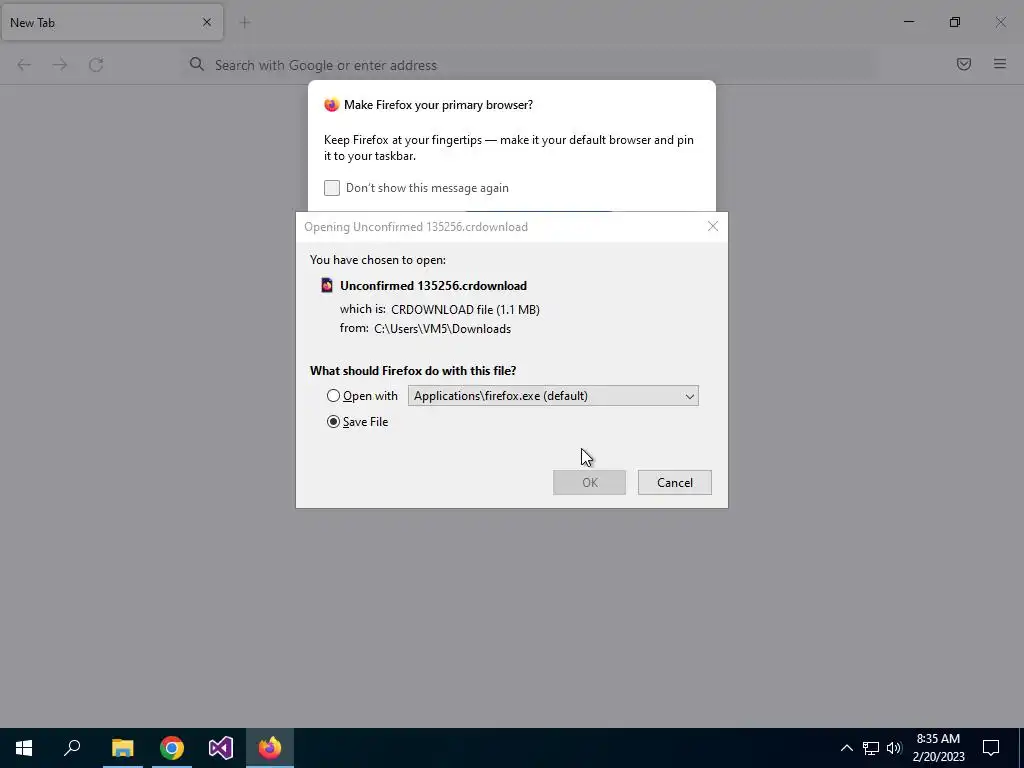Open the Save to Pocket icon

(x=964, y=64)
